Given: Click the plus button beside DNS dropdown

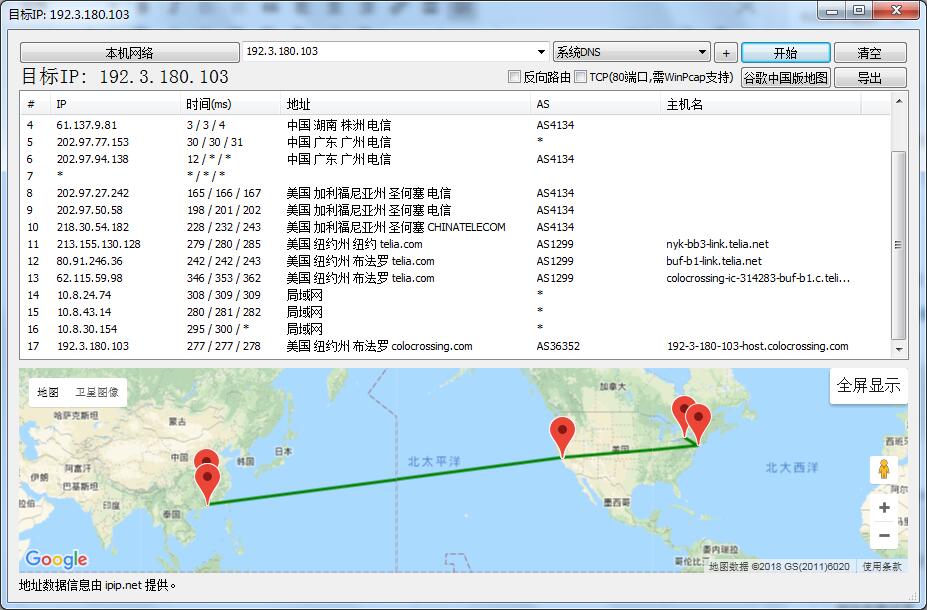Looking at the screenshot, I should 726,53.
